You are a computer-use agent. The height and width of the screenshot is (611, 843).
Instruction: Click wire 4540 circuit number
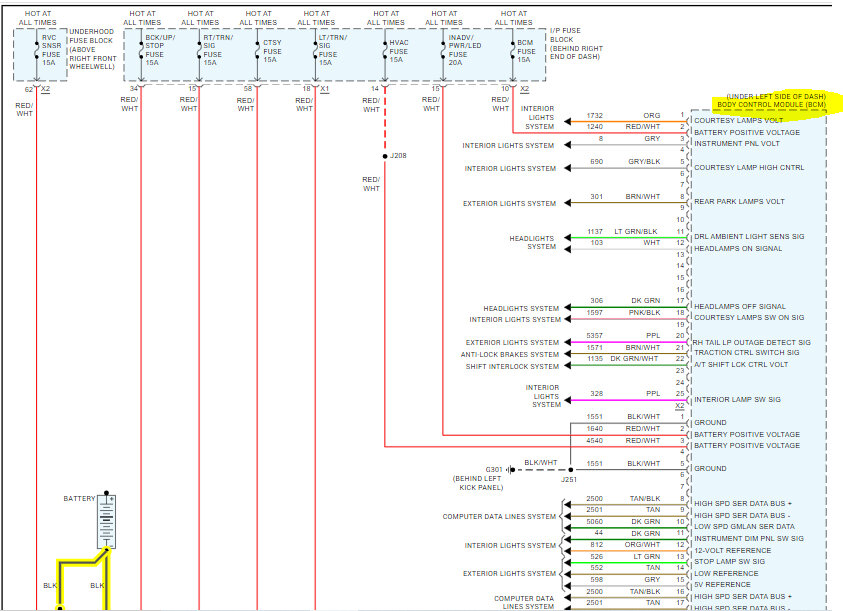tap(595, 441)
